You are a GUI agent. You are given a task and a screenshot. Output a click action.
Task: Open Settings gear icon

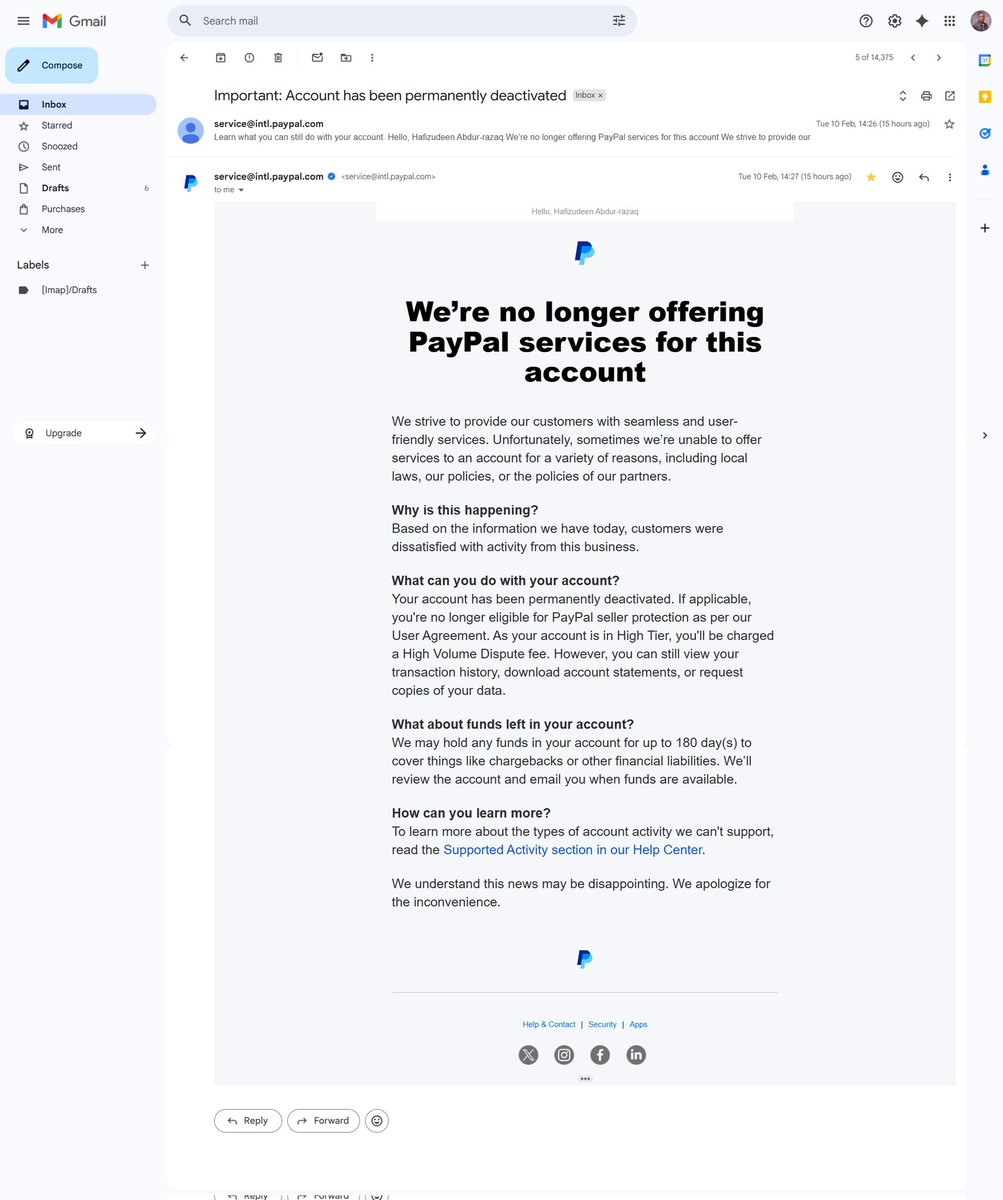pyautogui.click(x=894, y=21)
